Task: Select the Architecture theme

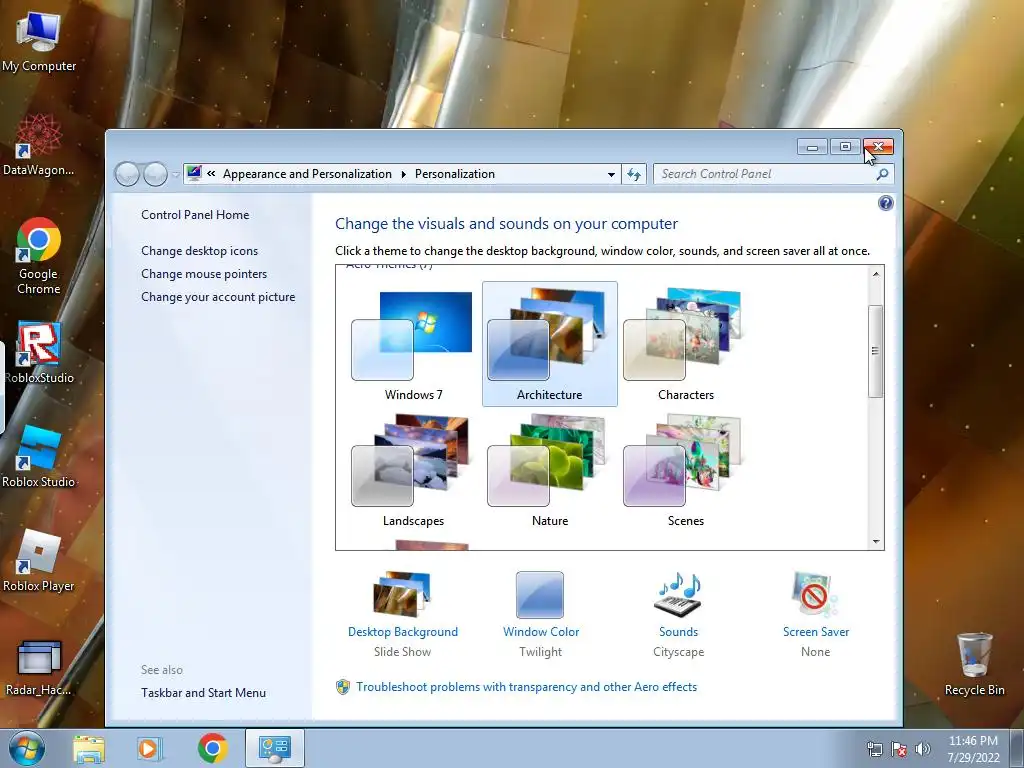Action: tap(550, 344)
